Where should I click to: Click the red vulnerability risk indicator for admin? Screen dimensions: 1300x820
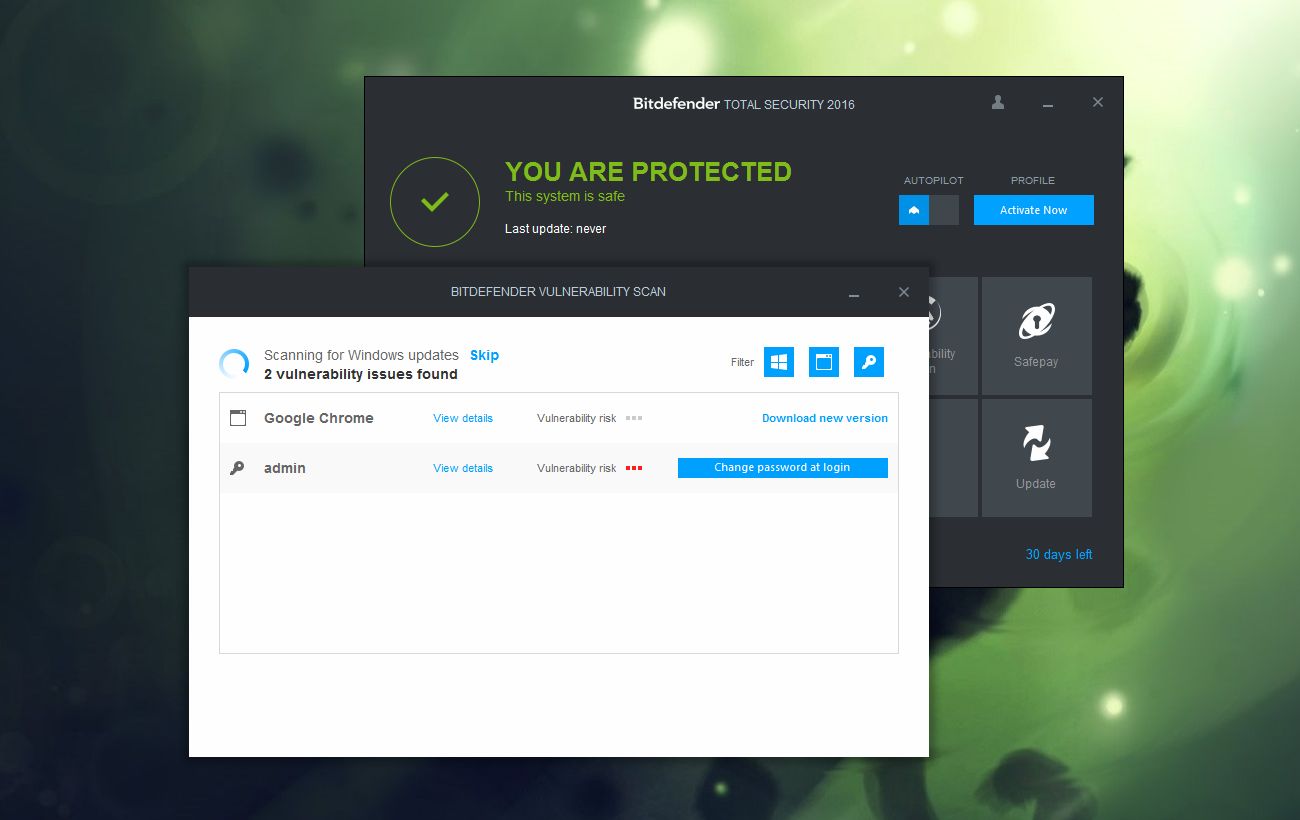click(634, 468)
